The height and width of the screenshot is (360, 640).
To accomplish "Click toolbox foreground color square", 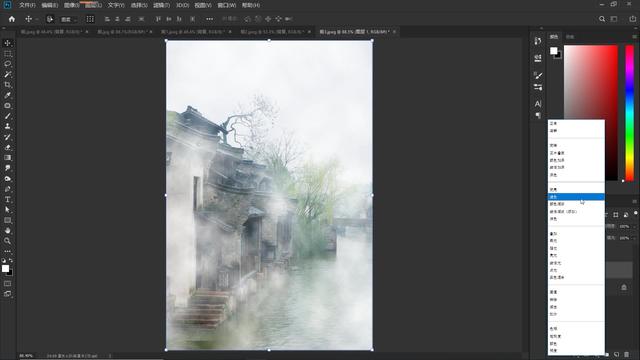I will 5,268.
